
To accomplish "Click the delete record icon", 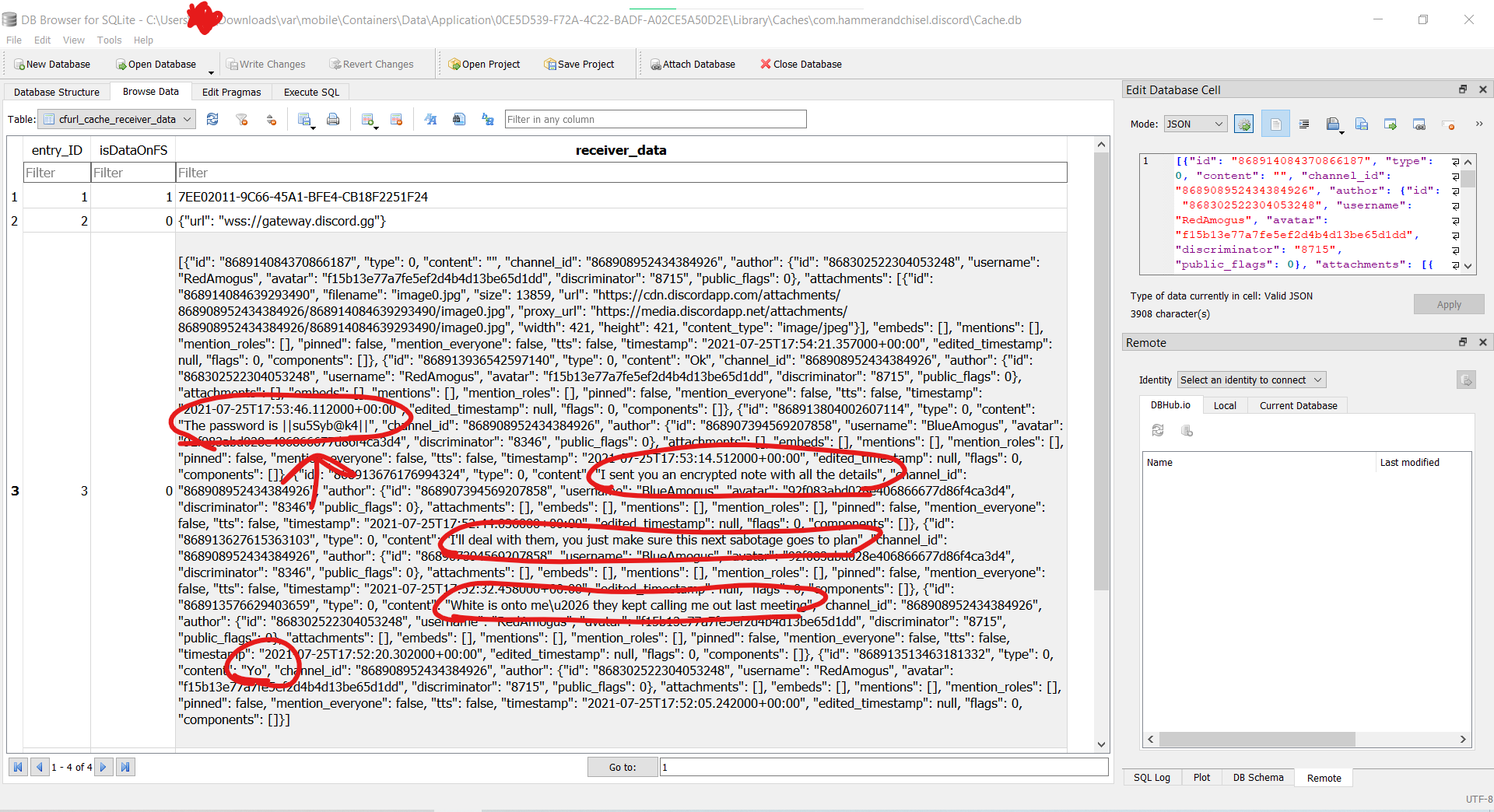I will [x=396, y=119].
